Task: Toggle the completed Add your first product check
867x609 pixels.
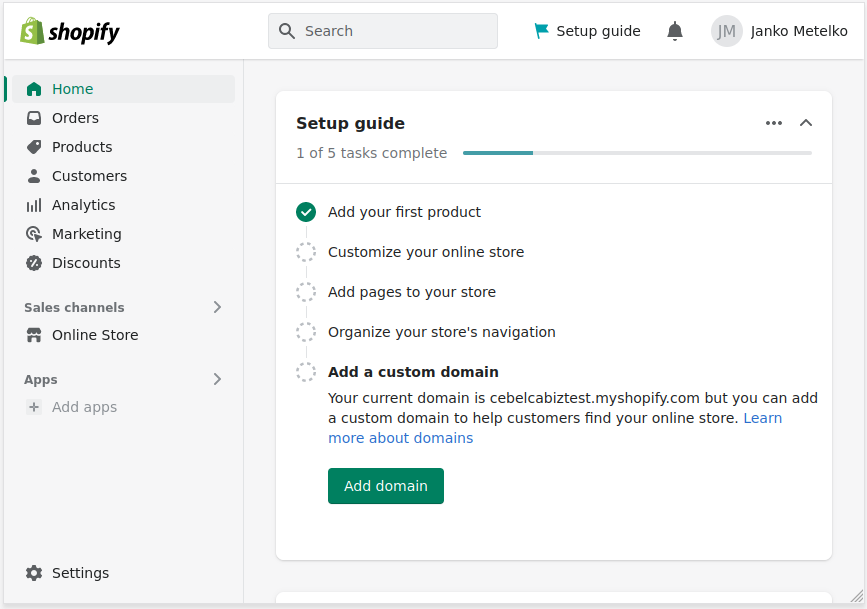Action: pos(306,212)
